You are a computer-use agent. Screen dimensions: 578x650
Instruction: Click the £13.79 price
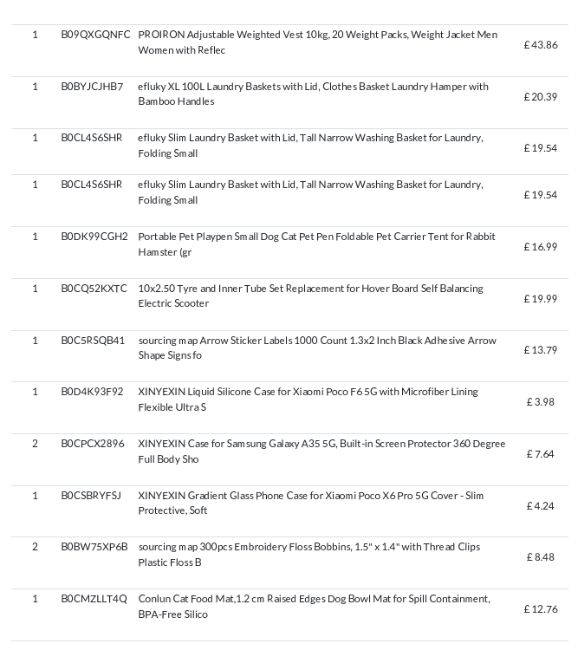[540, 350]
